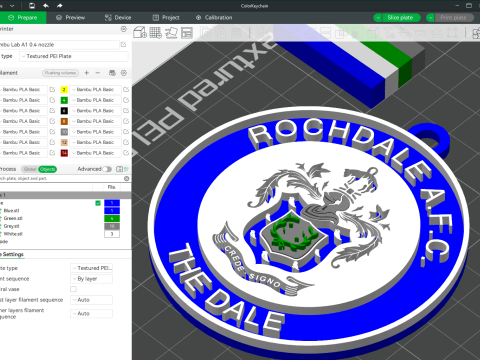480x360 pixels.
Task: Click the Add plate toolbar icon
Action: click(155, 33)
